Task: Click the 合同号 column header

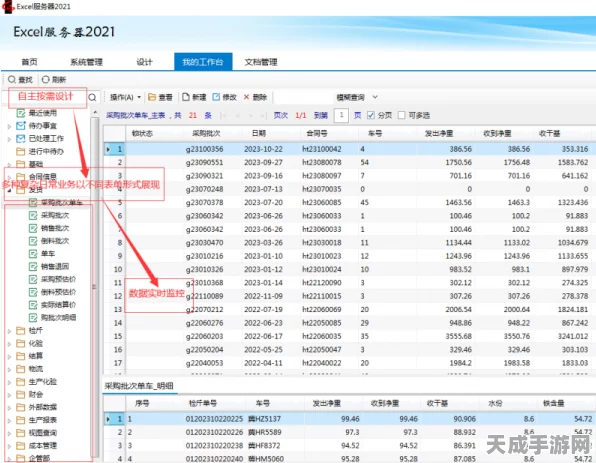Action: [317, 133]
